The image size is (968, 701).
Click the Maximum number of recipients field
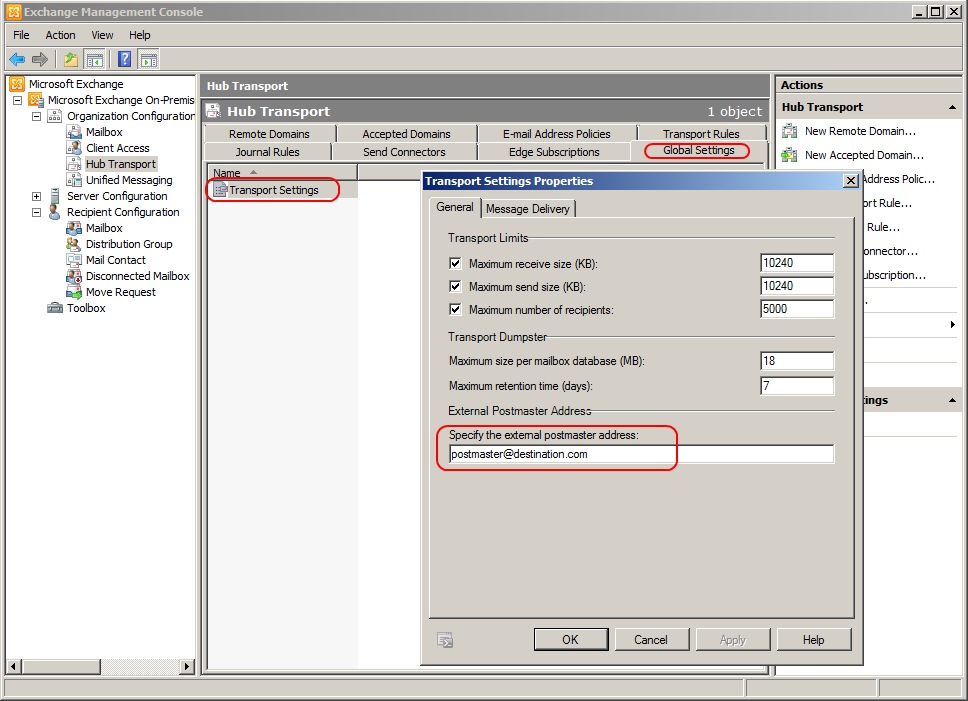(x=797, y=309)
